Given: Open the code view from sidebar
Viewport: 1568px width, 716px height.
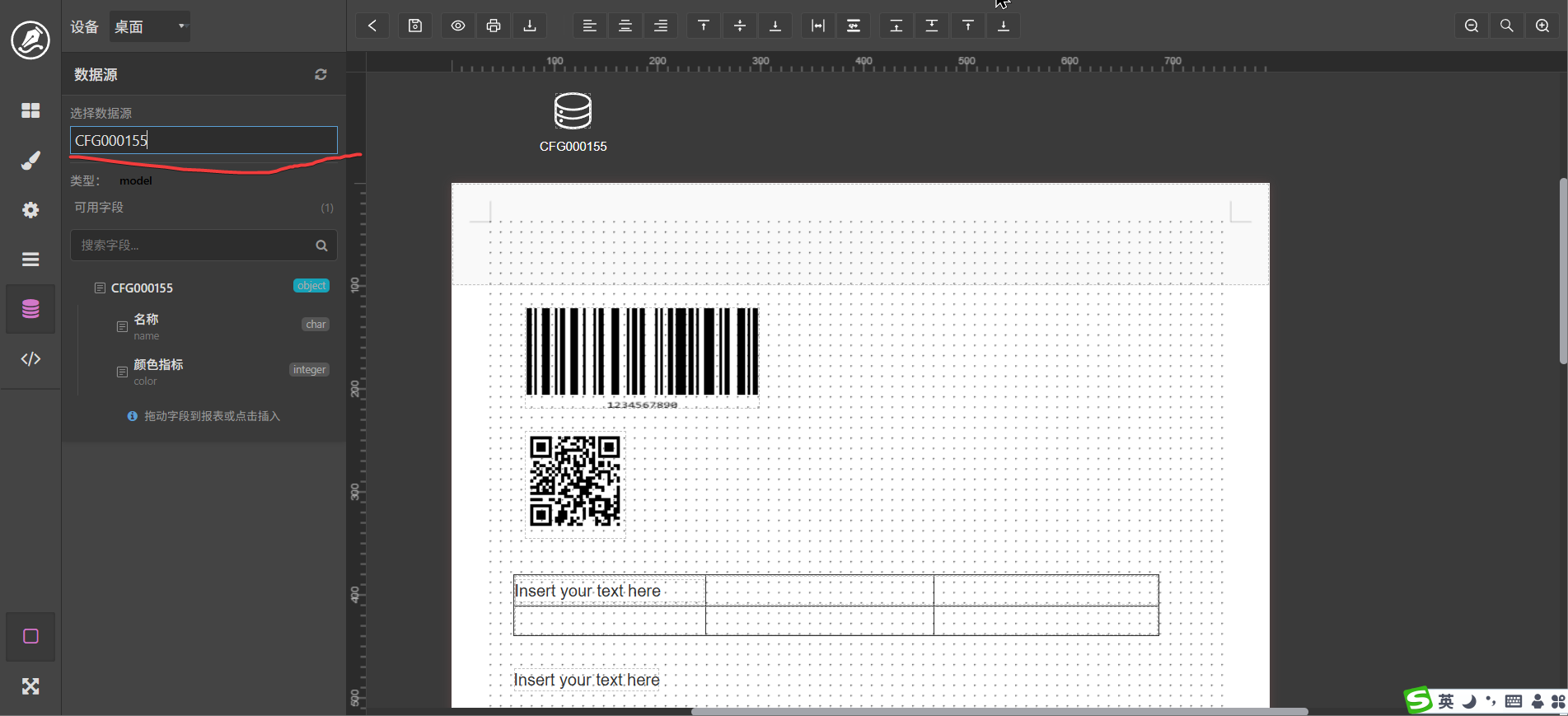Looking at the screenshot, I should (30, 358).
